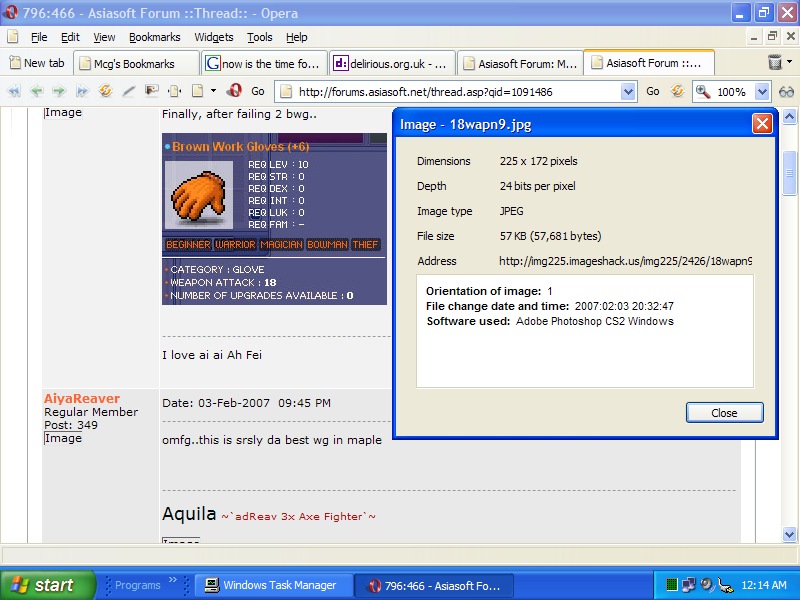Open the closed tabs trash can
This screenshot has height=600, width=800.
click(x=774, y=62)
